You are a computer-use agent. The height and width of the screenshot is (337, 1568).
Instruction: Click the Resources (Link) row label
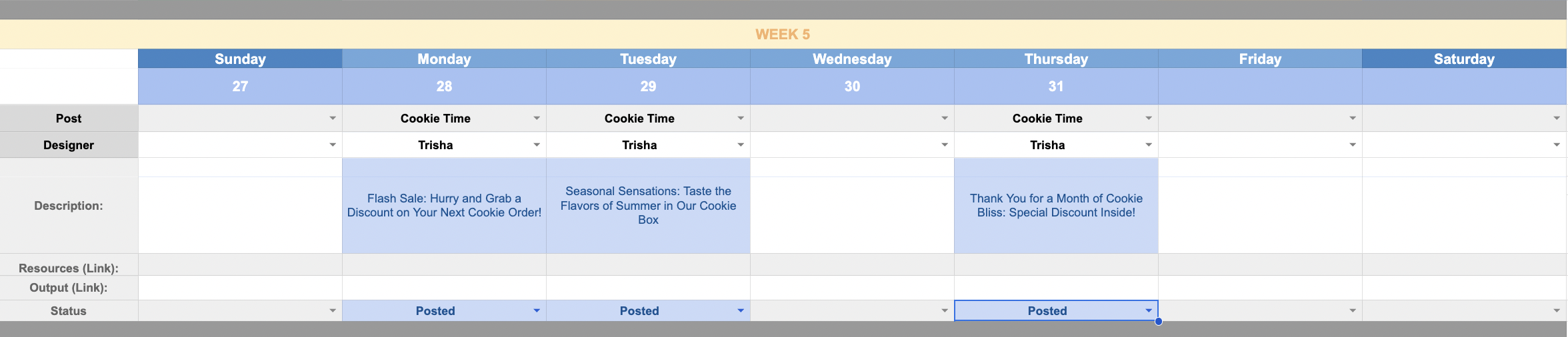coord(69,268)
